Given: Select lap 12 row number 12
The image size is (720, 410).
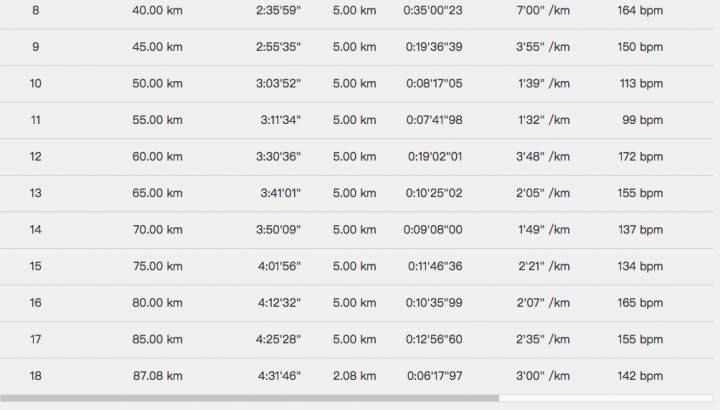Looking at the screenshot, I should [35, 157].
